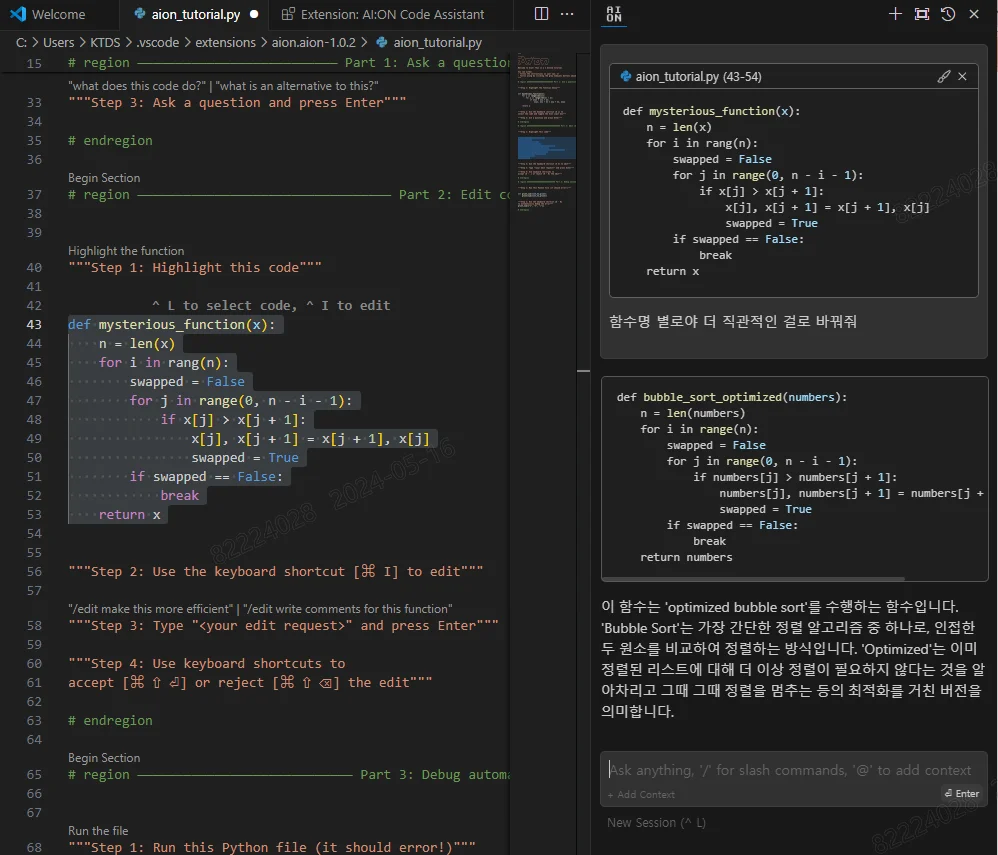The image size is (998, 855).
Task: Click inside the Ask anything chat input
Action: point(790,770)
